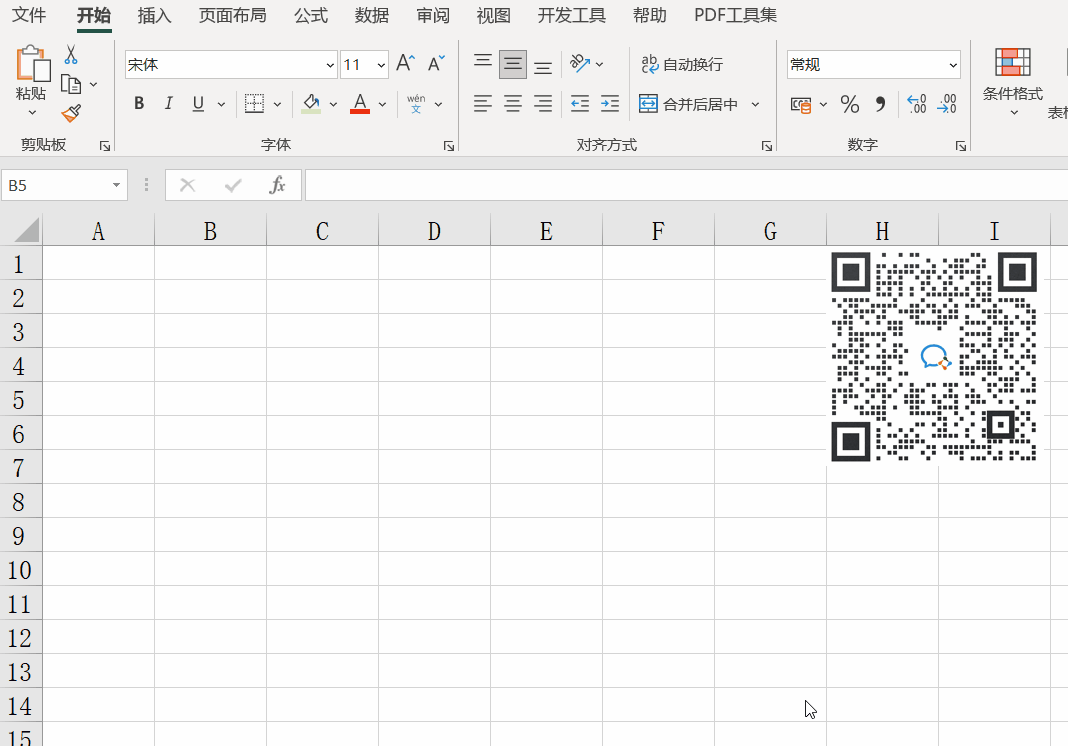
Task: Open borders dropdown arrow
Action: point(277,104)
